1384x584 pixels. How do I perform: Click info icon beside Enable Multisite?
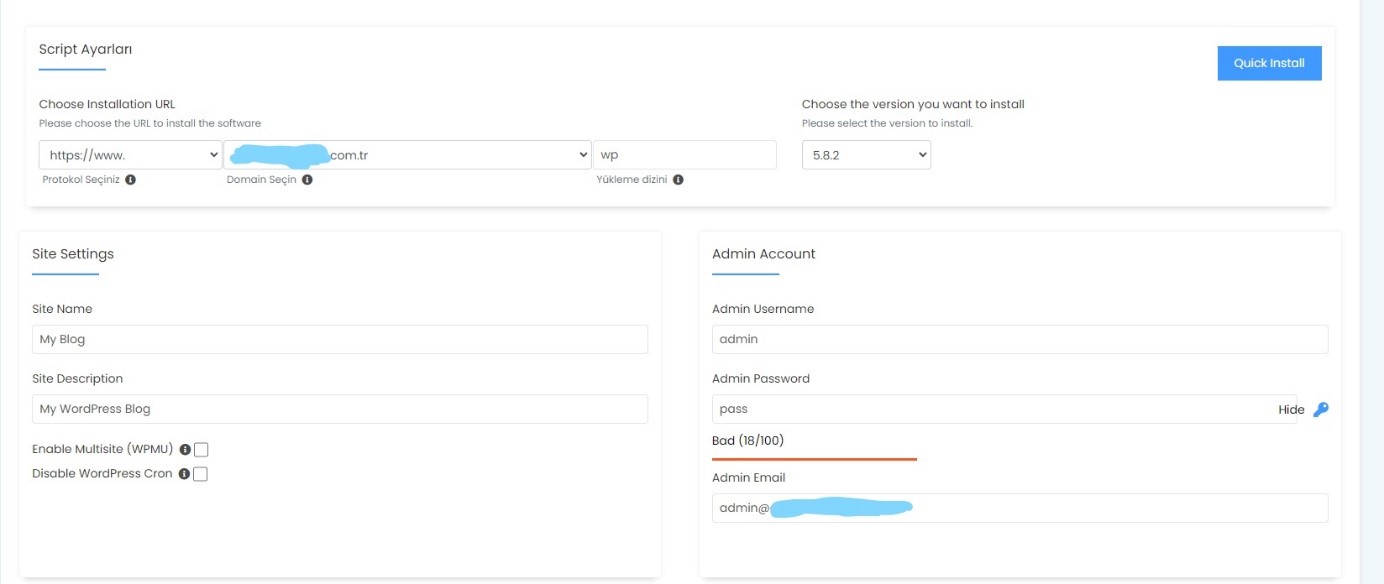click(x=185, y=450)
